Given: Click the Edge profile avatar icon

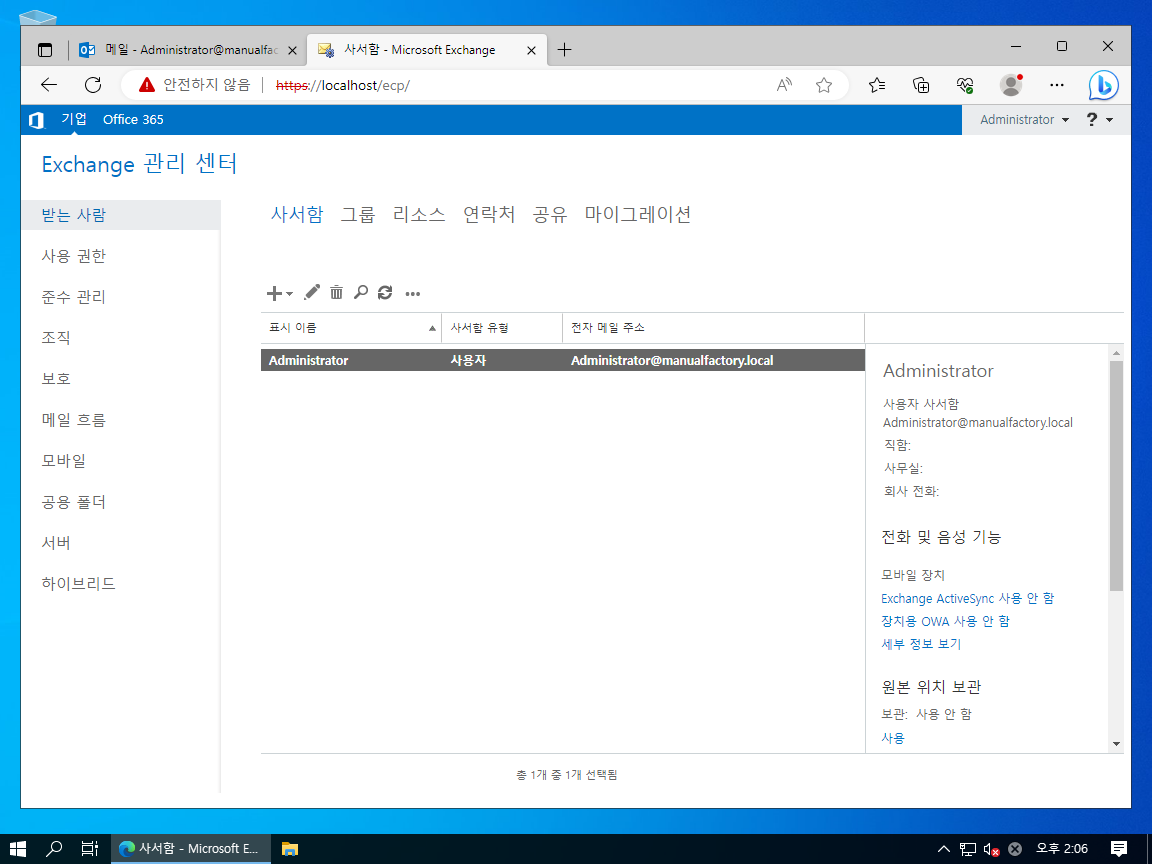Looking at the screenshot, I should pyautogui.click(x=1011, y=85).
